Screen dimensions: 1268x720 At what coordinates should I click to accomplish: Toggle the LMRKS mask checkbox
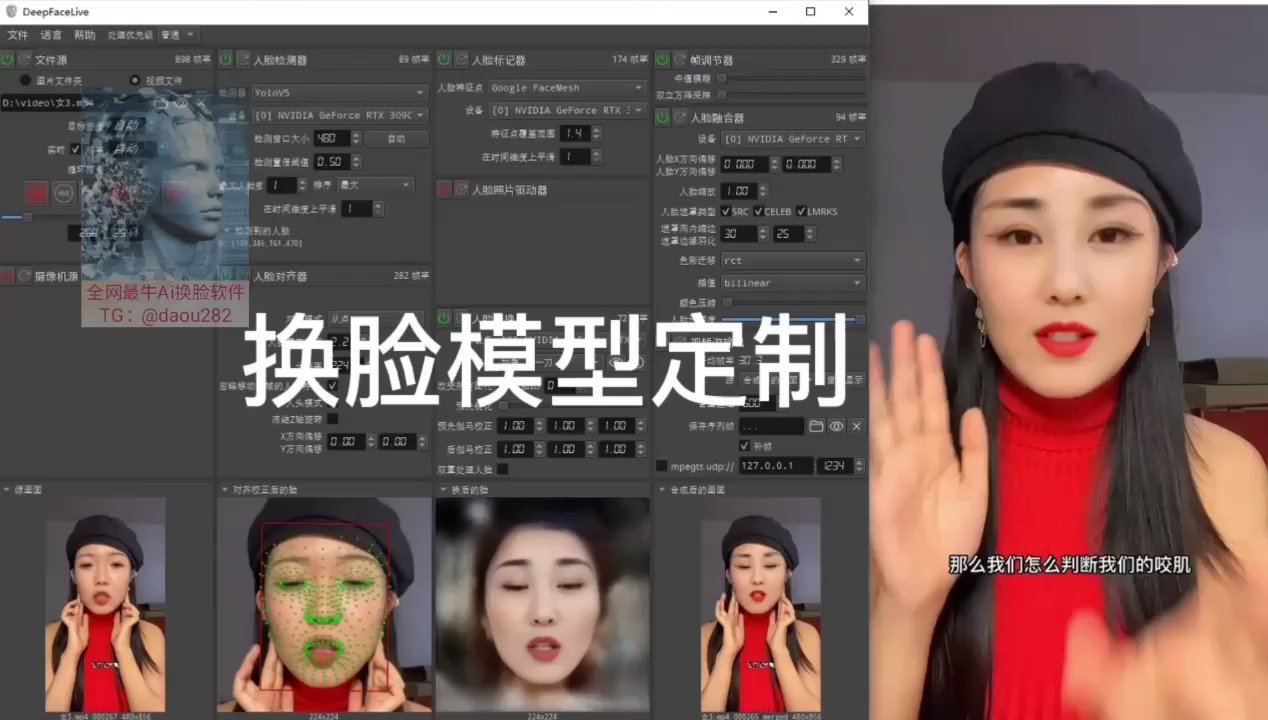801,212
